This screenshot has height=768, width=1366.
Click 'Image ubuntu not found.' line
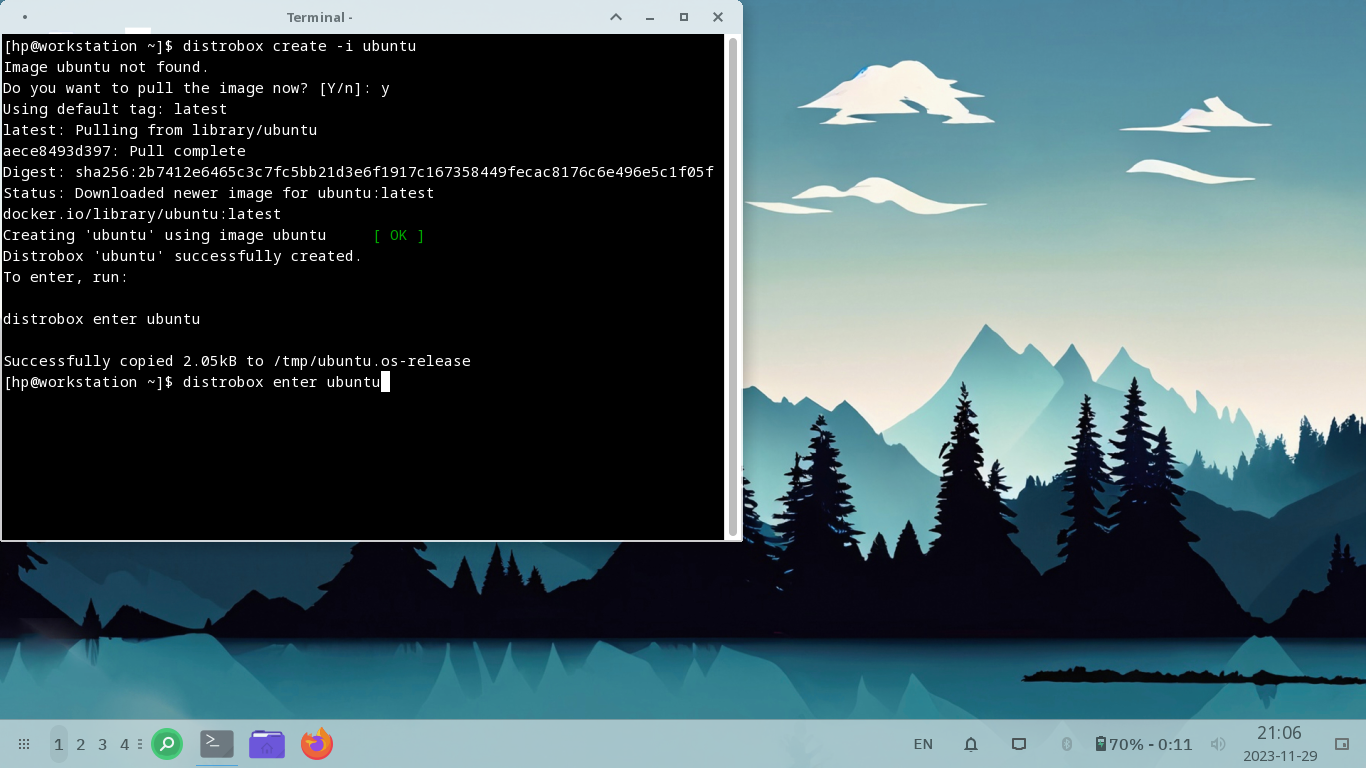click(x=106, y=67)
